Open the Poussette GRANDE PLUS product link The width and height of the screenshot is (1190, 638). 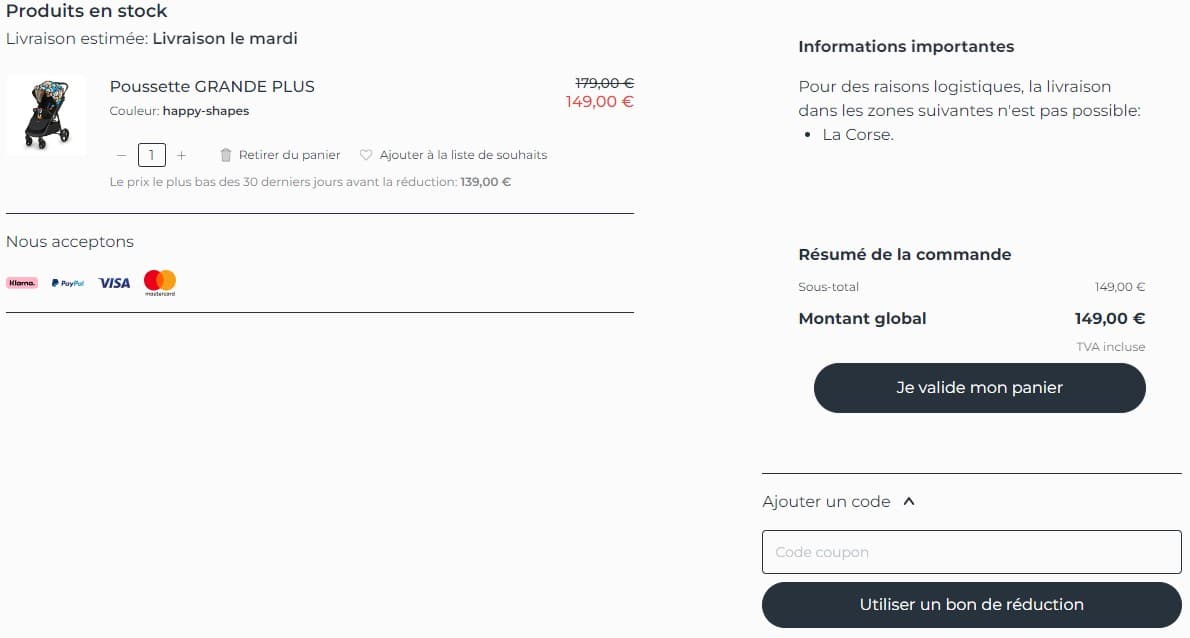(x=211, y=86)
